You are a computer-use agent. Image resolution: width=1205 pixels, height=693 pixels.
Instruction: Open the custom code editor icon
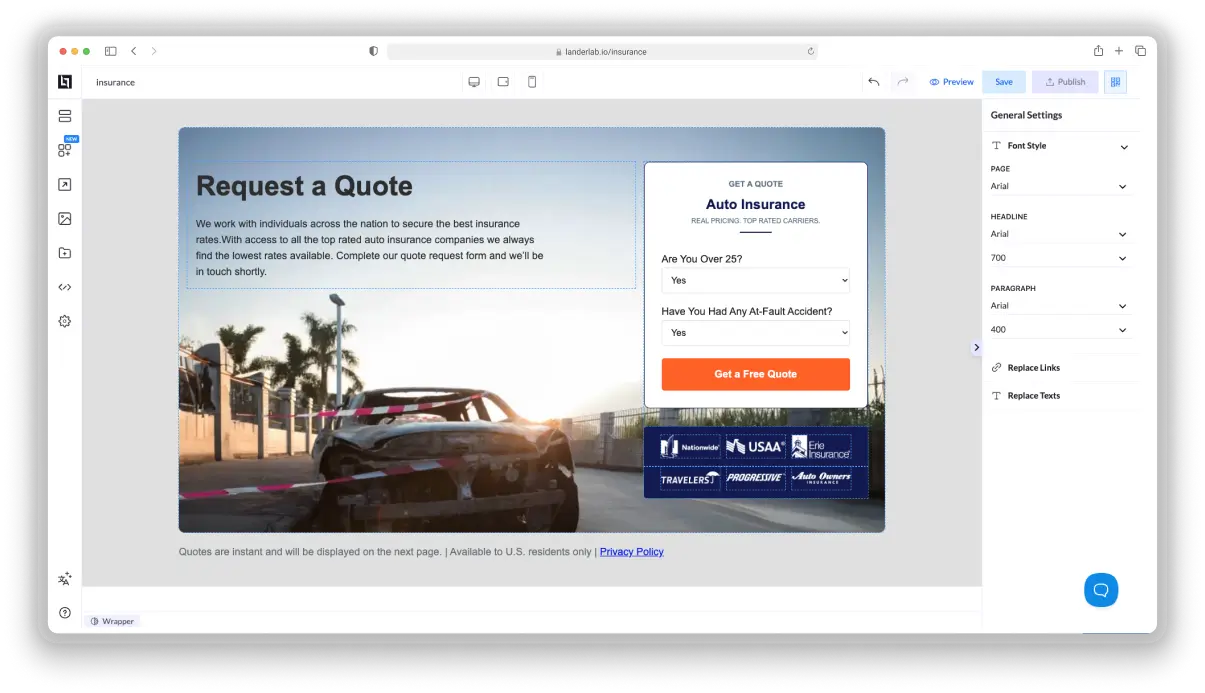coord(65,287)
